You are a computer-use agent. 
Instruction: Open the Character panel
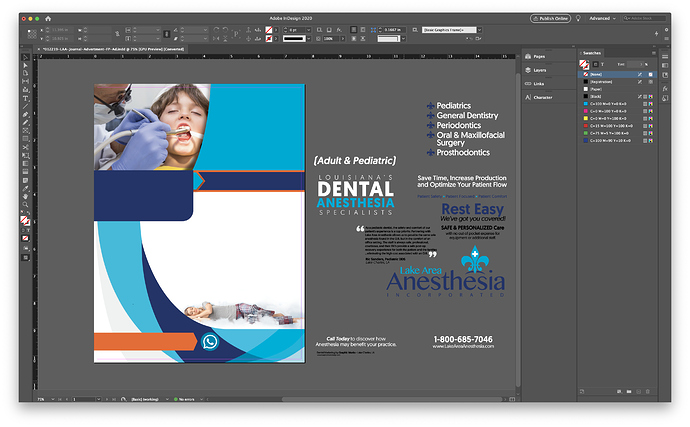[543, 97]
